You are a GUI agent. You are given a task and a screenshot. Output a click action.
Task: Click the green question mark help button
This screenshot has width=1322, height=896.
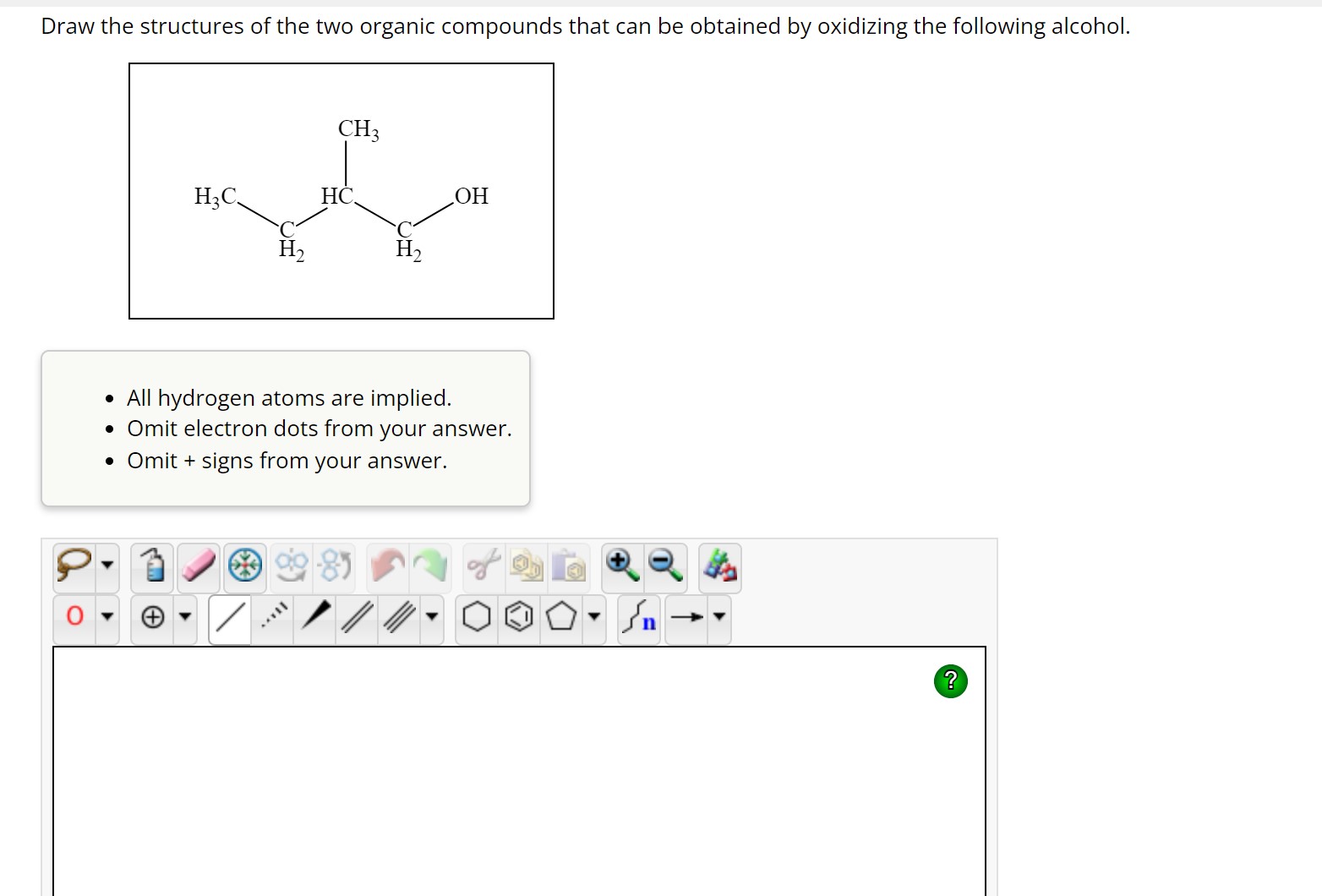tap(951, 680)
